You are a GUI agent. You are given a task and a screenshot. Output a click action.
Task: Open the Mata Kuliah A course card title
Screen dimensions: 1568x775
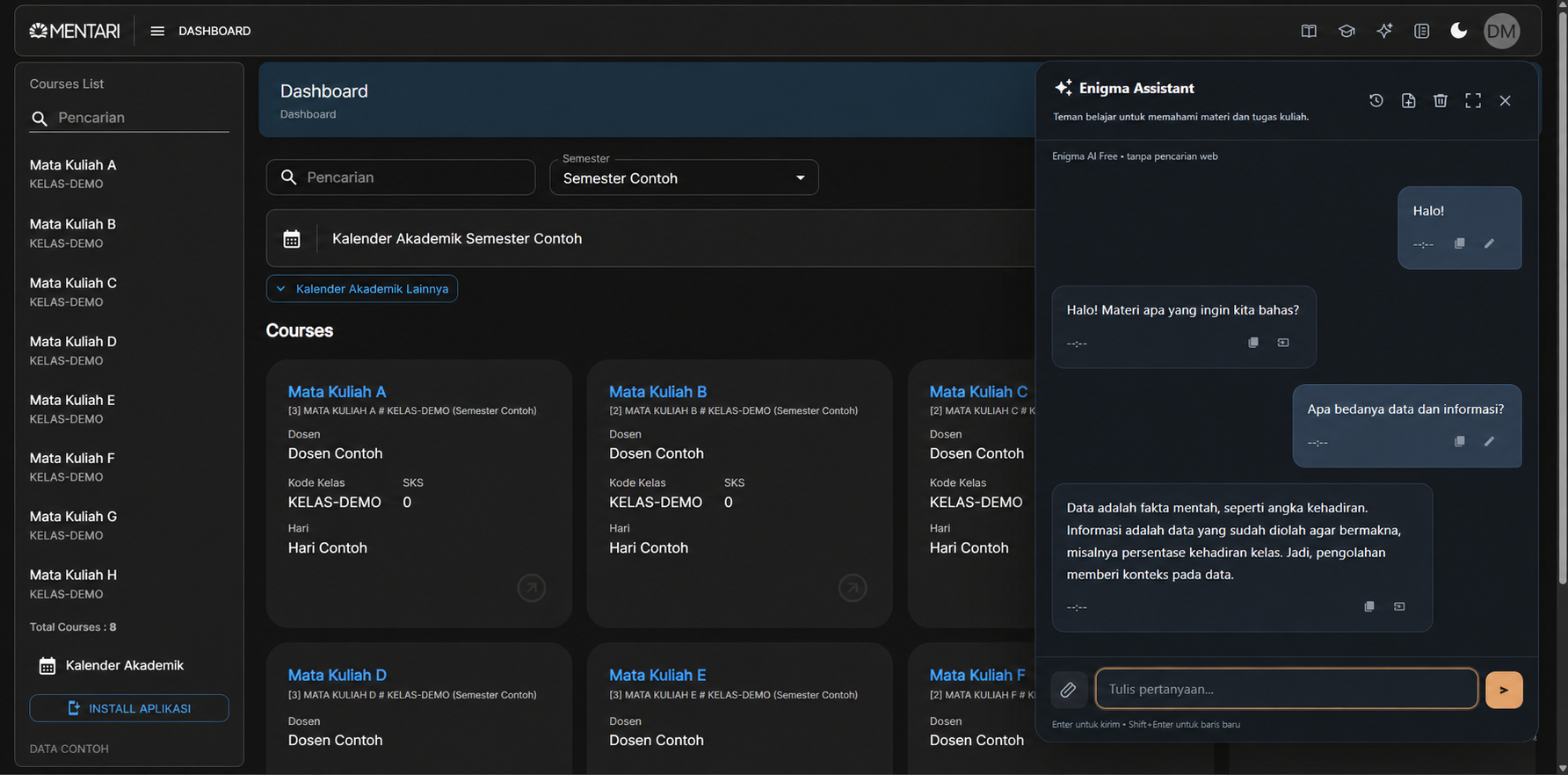[338, 392]
